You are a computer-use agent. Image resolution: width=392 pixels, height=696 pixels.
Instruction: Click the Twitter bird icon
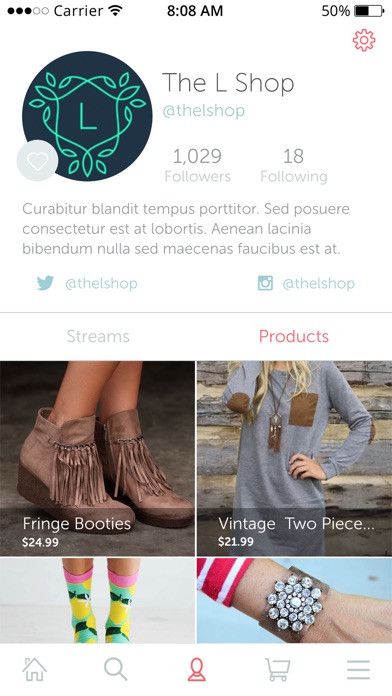click(x=45, y=283)
